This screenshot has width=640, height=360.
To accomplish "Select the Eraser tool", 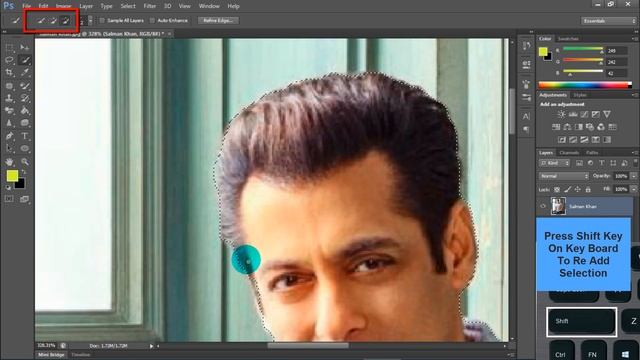I will (x=9, y=111).
